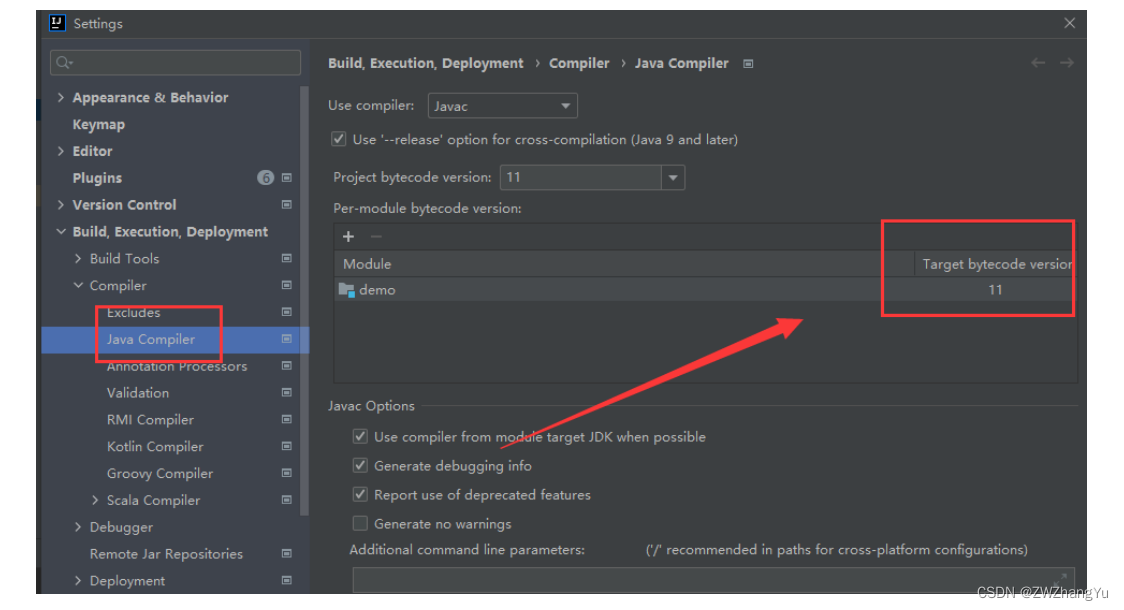1124x610 pixels.
Task: Select Excludes under Compiler
Action: pyautogui.click(x=133, y=313)
